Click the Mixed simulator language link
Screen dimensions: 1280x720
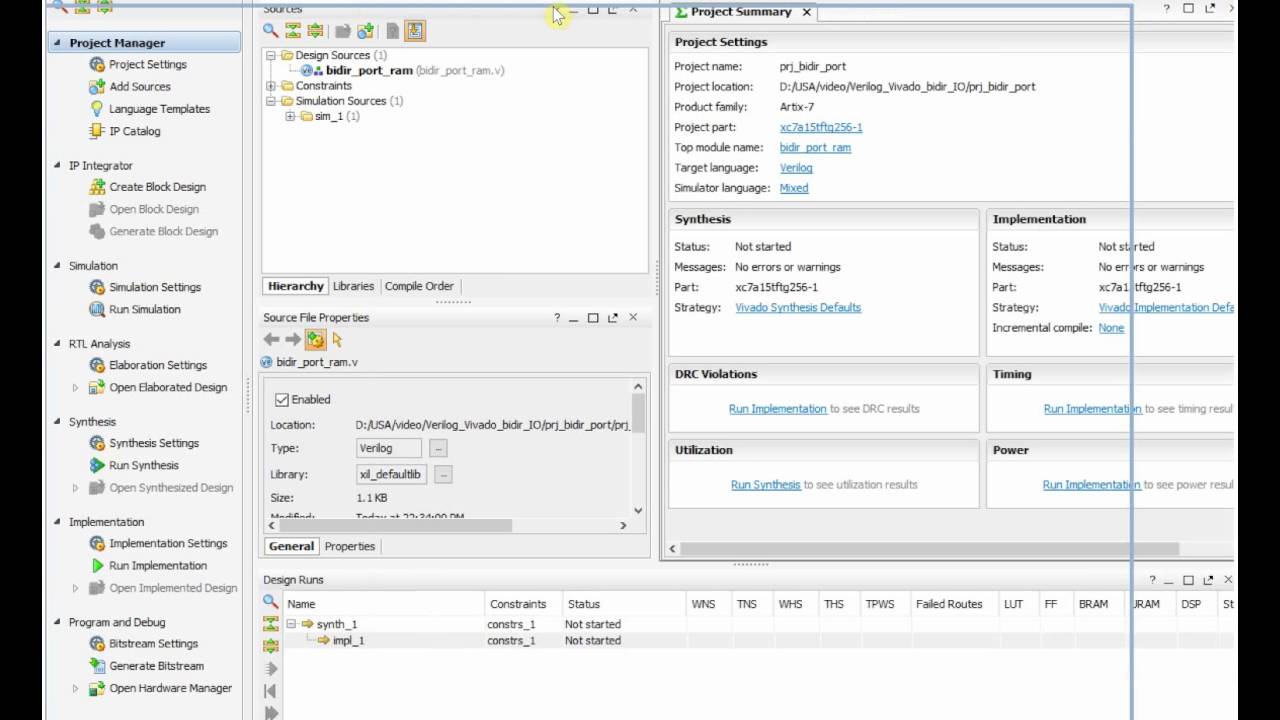(794, 188)
